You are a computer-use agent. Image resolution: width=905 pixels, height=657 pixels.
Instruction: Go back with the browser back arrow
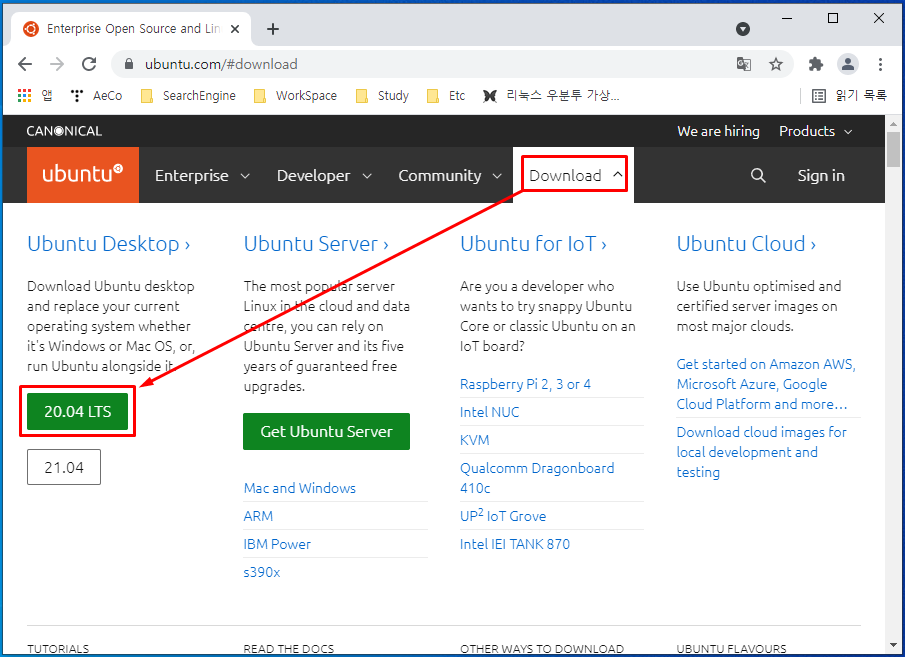coord(25,64)
